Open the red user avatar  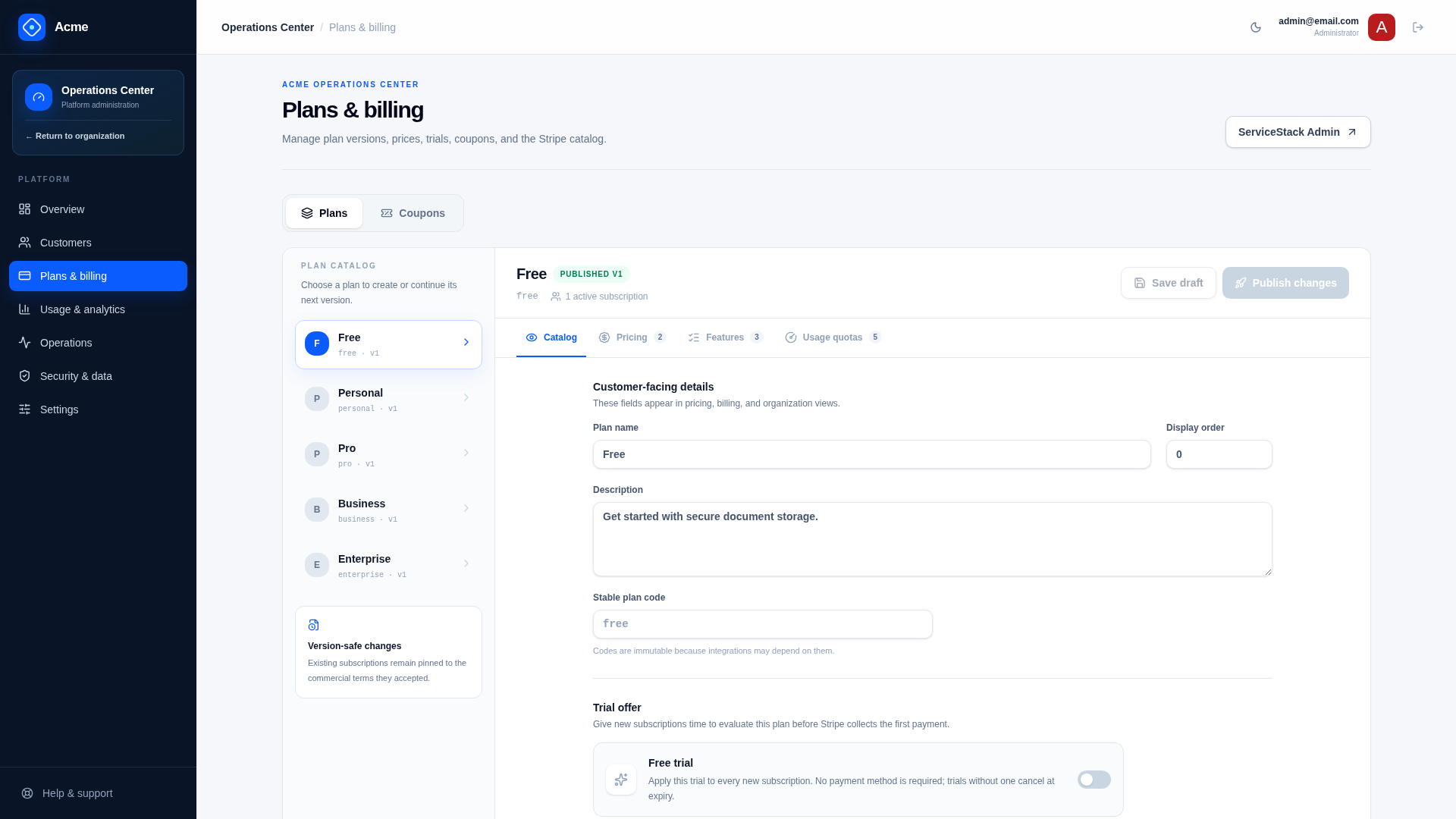coord(1382,27)
